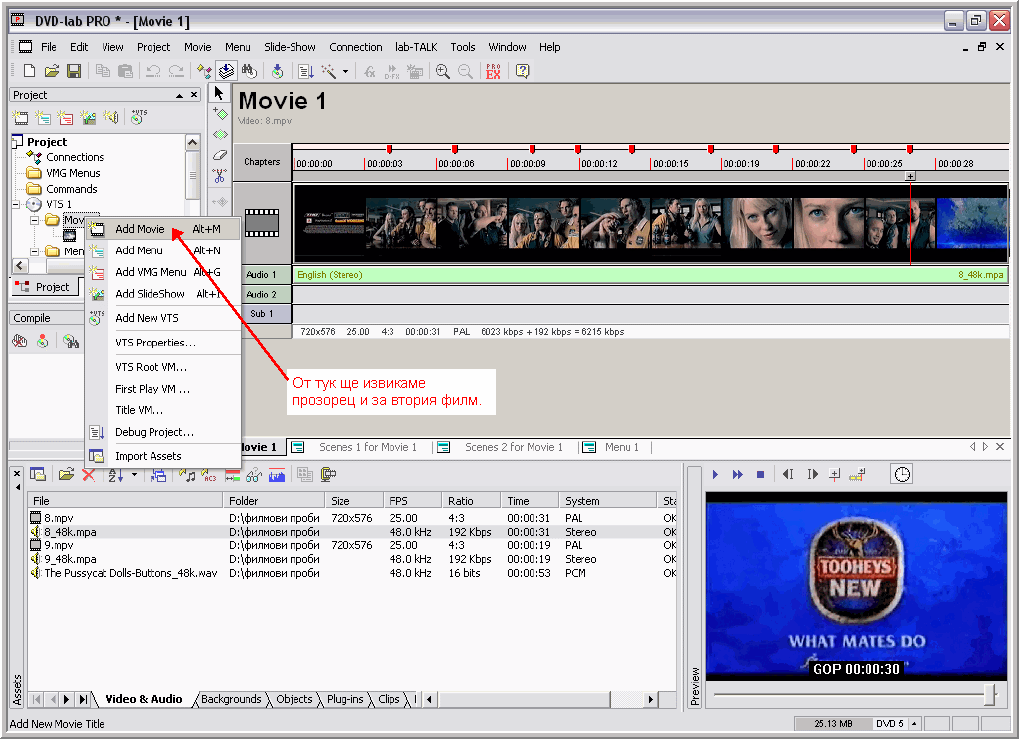Click the red chapter marker above 00:00:03
The width and height of the screenshot is (1019, 739).
(389, 149)
